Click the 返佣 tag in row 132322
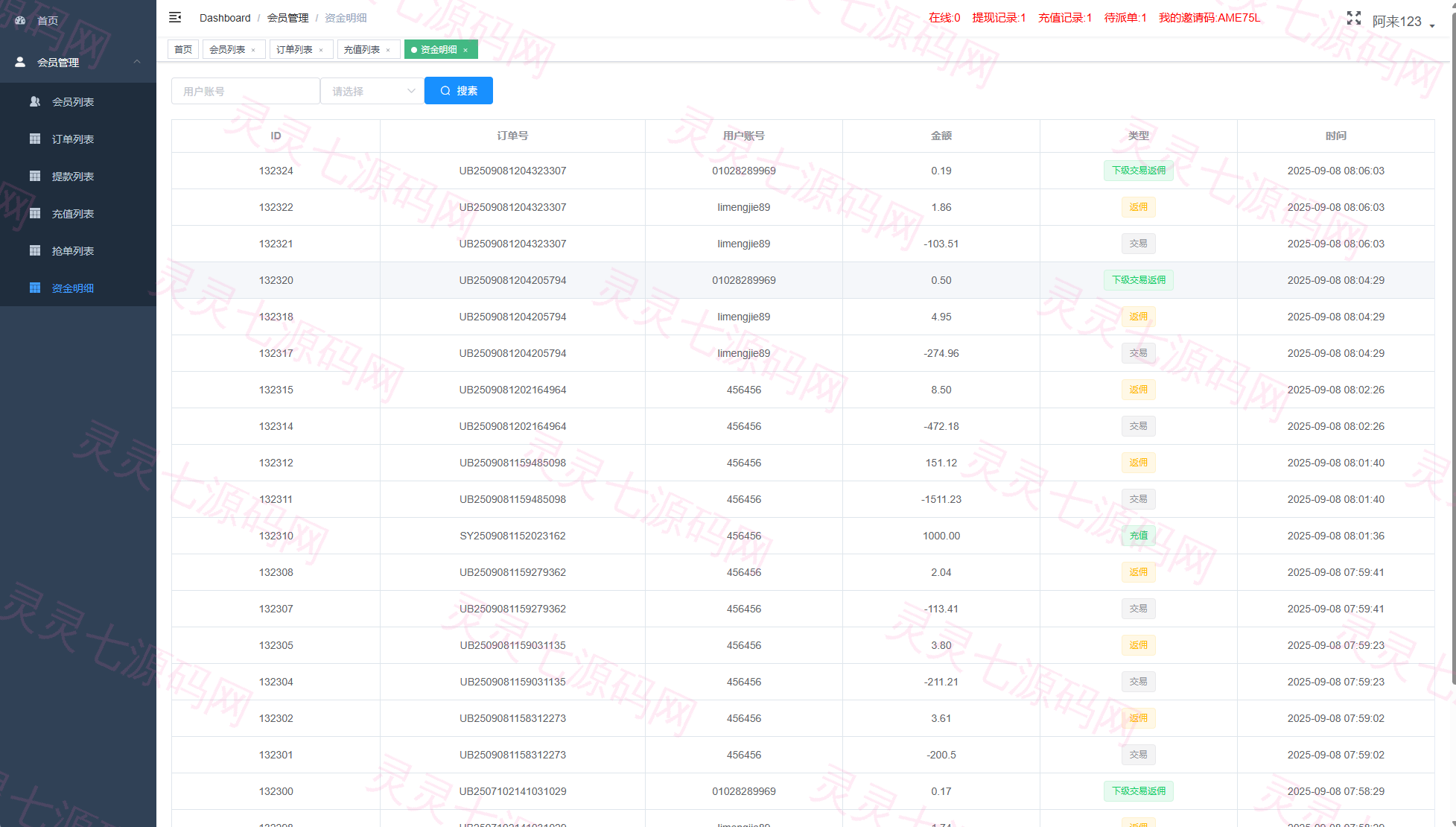The width and height of the screenshot is (1456, 827). [1139, 207]
